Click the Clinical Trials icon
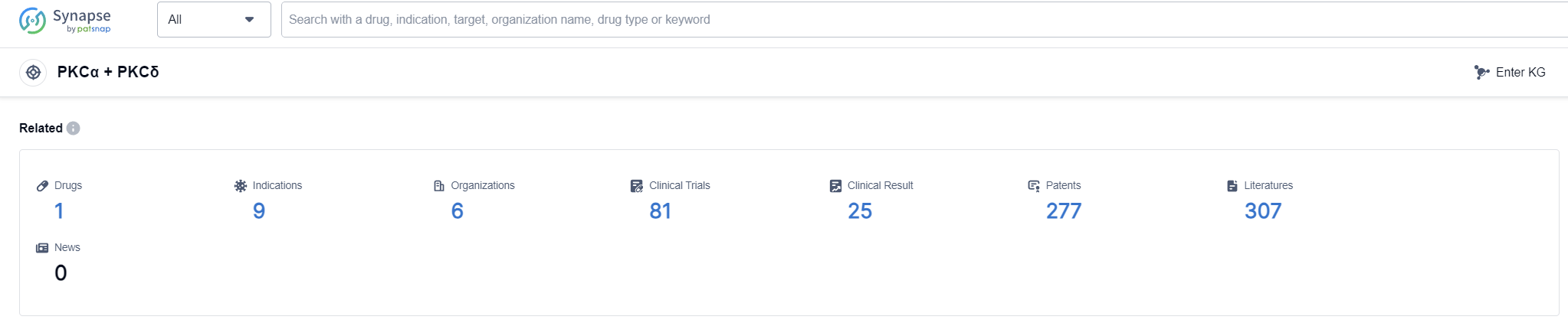1568x323 pixels. pyautogui.click(x=637, y=186)
